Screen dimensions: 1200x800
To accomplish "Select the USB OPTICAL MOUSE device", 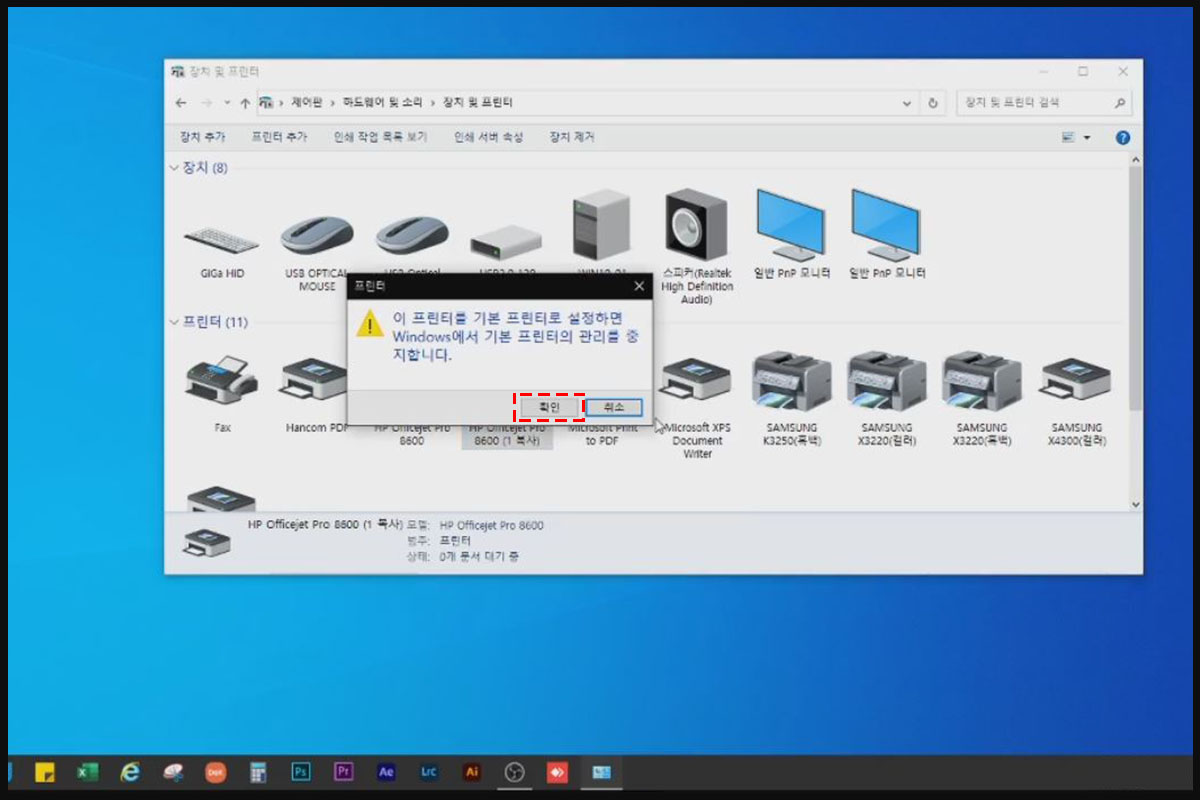I will [317, 252].
